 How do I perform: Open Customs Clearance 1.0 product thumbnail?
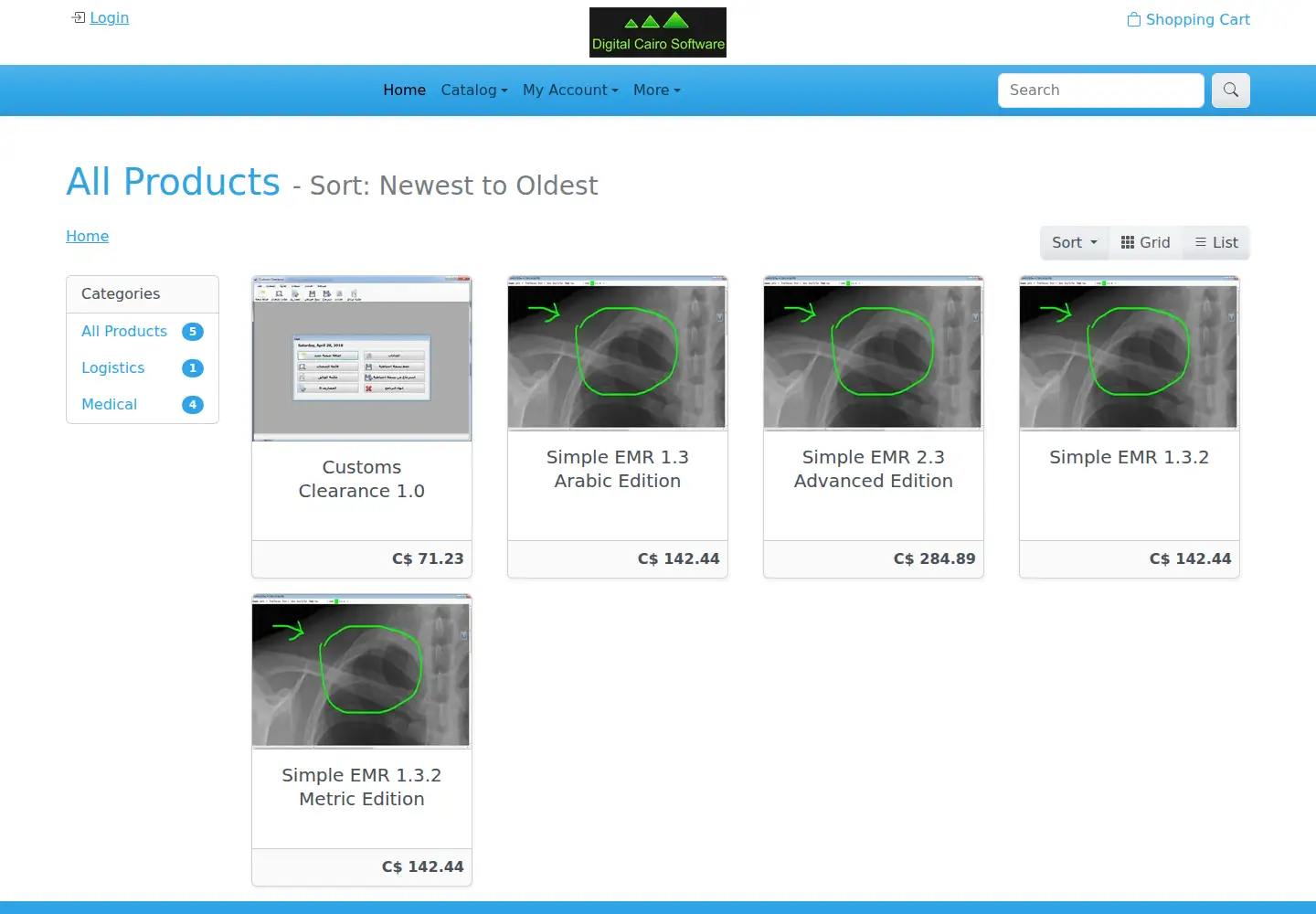click(362, 358)
